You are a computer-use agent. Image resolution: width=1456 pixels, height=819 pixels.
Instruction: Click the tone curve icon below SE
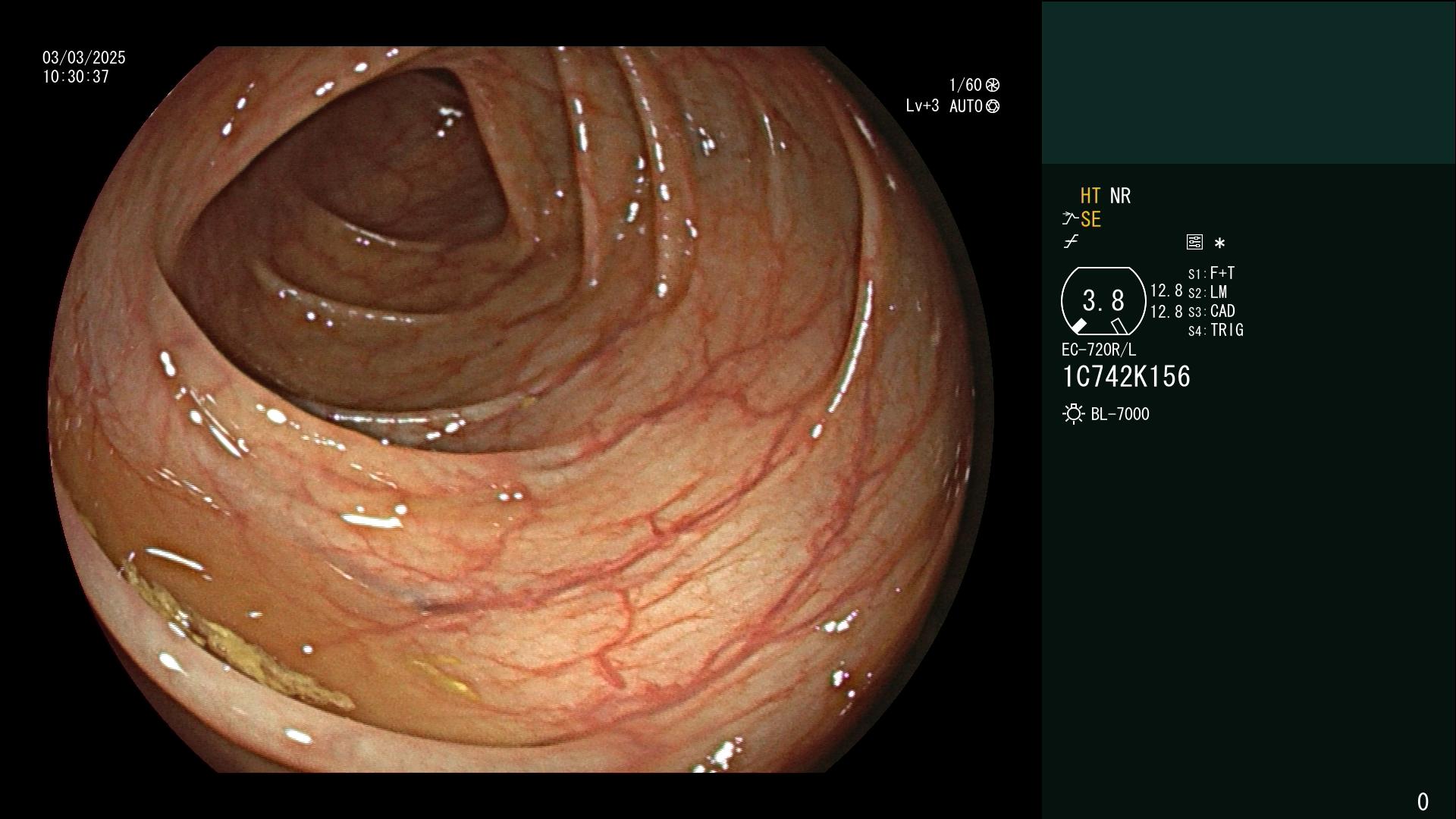[x=1071, y=242]
